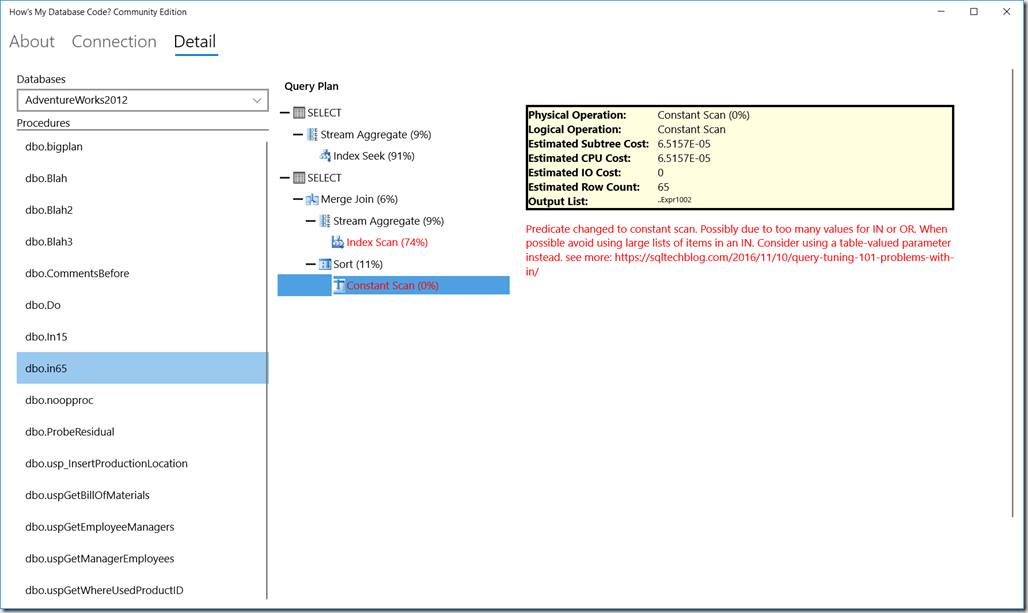1028x613 pixels.
Task: Minimize the application window
Action: point(941,12)
